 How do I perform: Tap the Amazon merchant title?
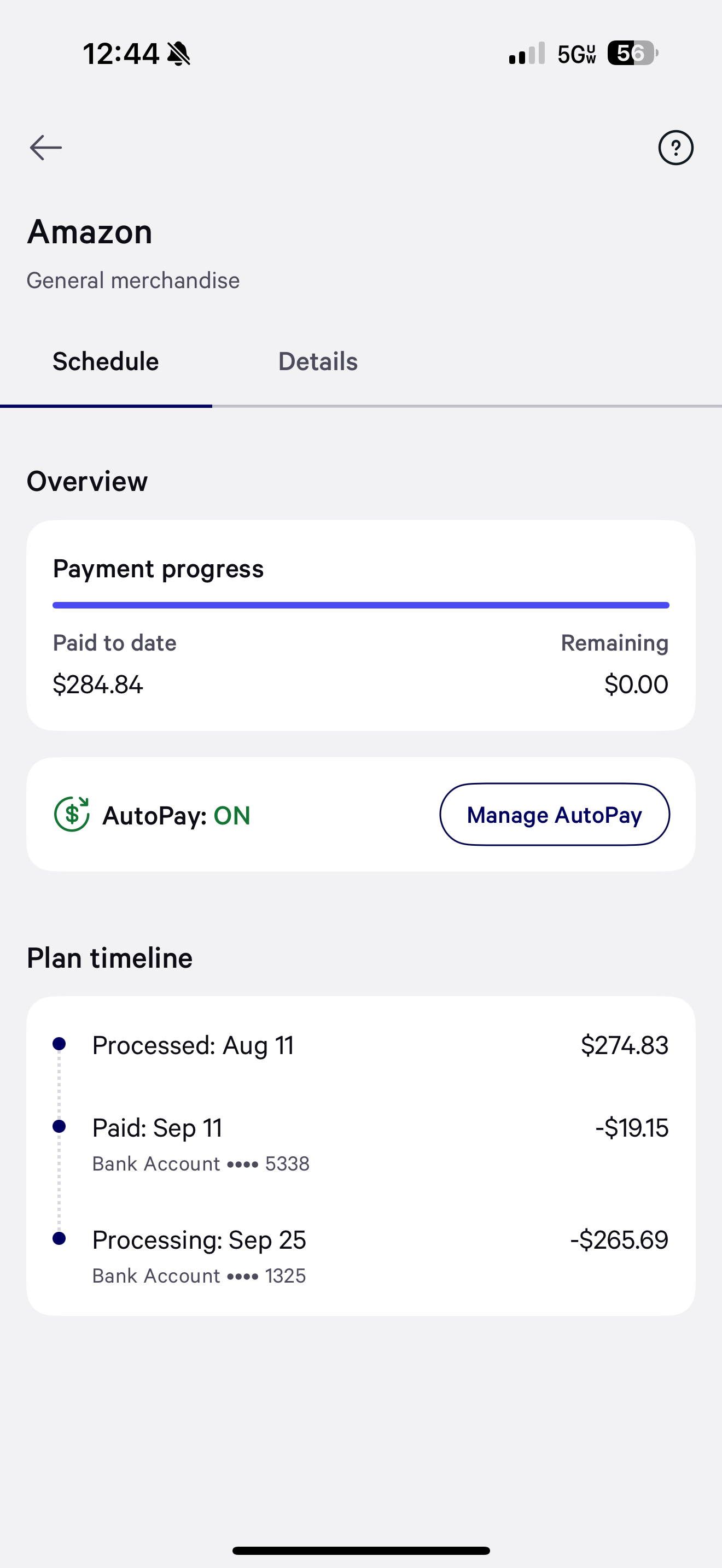pyautogui.click(x=90, y=232)
